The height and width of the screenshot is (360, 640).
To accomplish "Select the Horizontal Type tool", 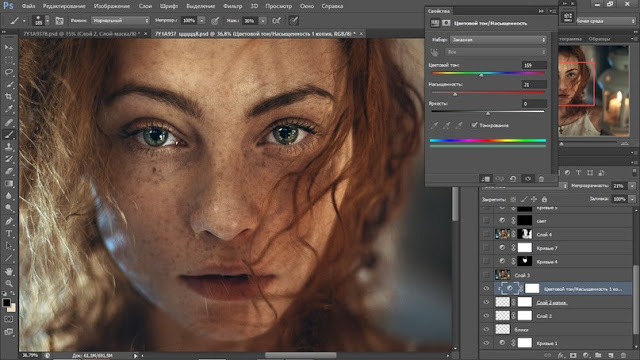I will [x=9, y=234].
